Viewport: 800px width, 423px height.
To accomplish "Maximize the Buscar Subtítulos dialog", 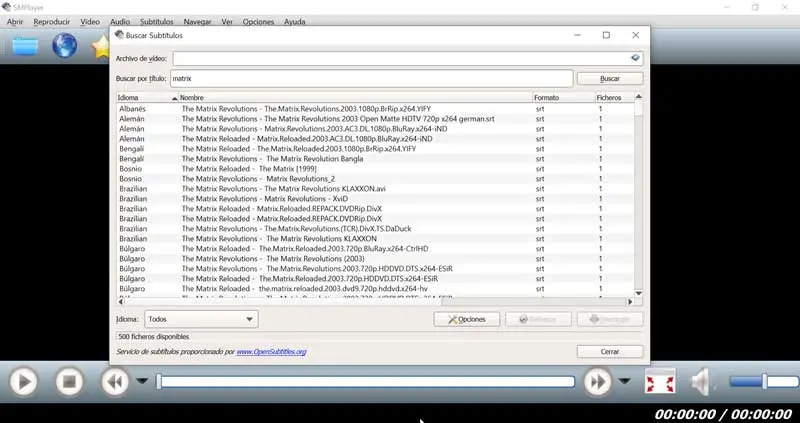I will pos(606,35).
